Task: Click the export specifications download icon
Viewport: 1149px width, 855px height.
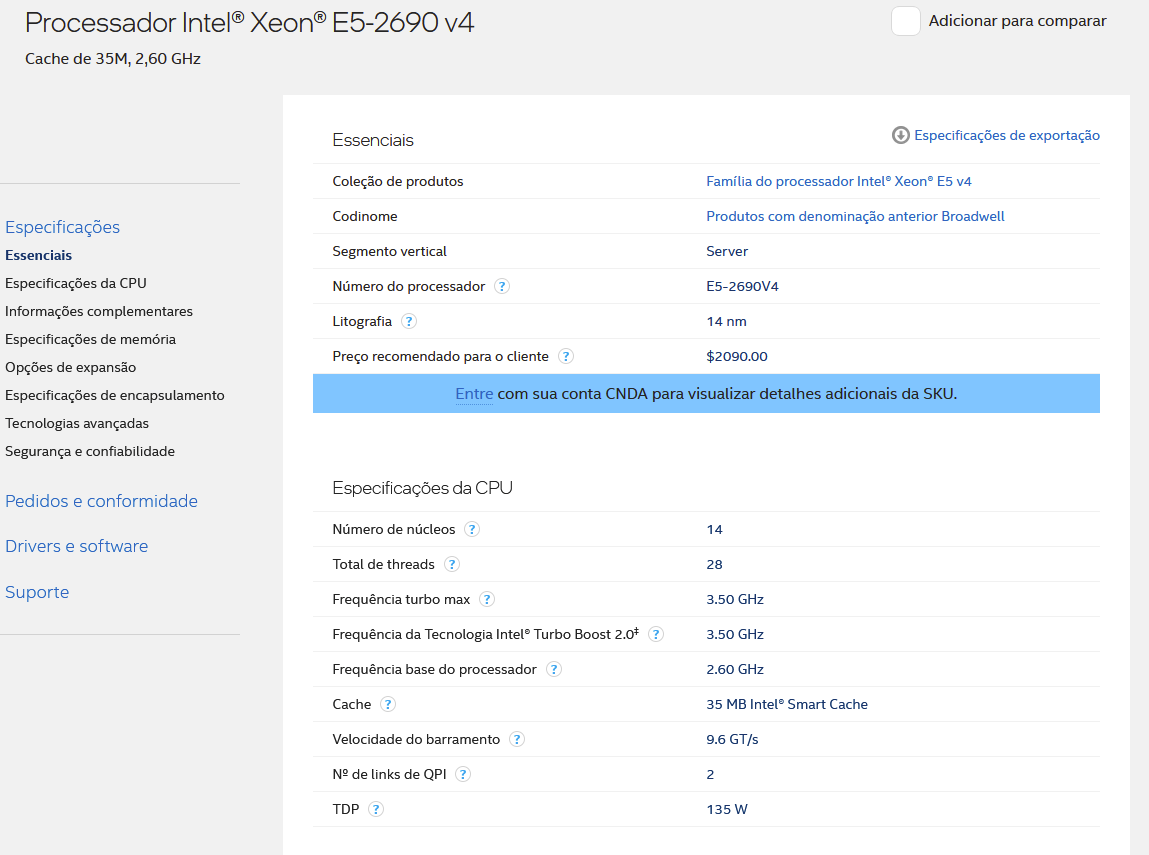Action: pos(901,135)
